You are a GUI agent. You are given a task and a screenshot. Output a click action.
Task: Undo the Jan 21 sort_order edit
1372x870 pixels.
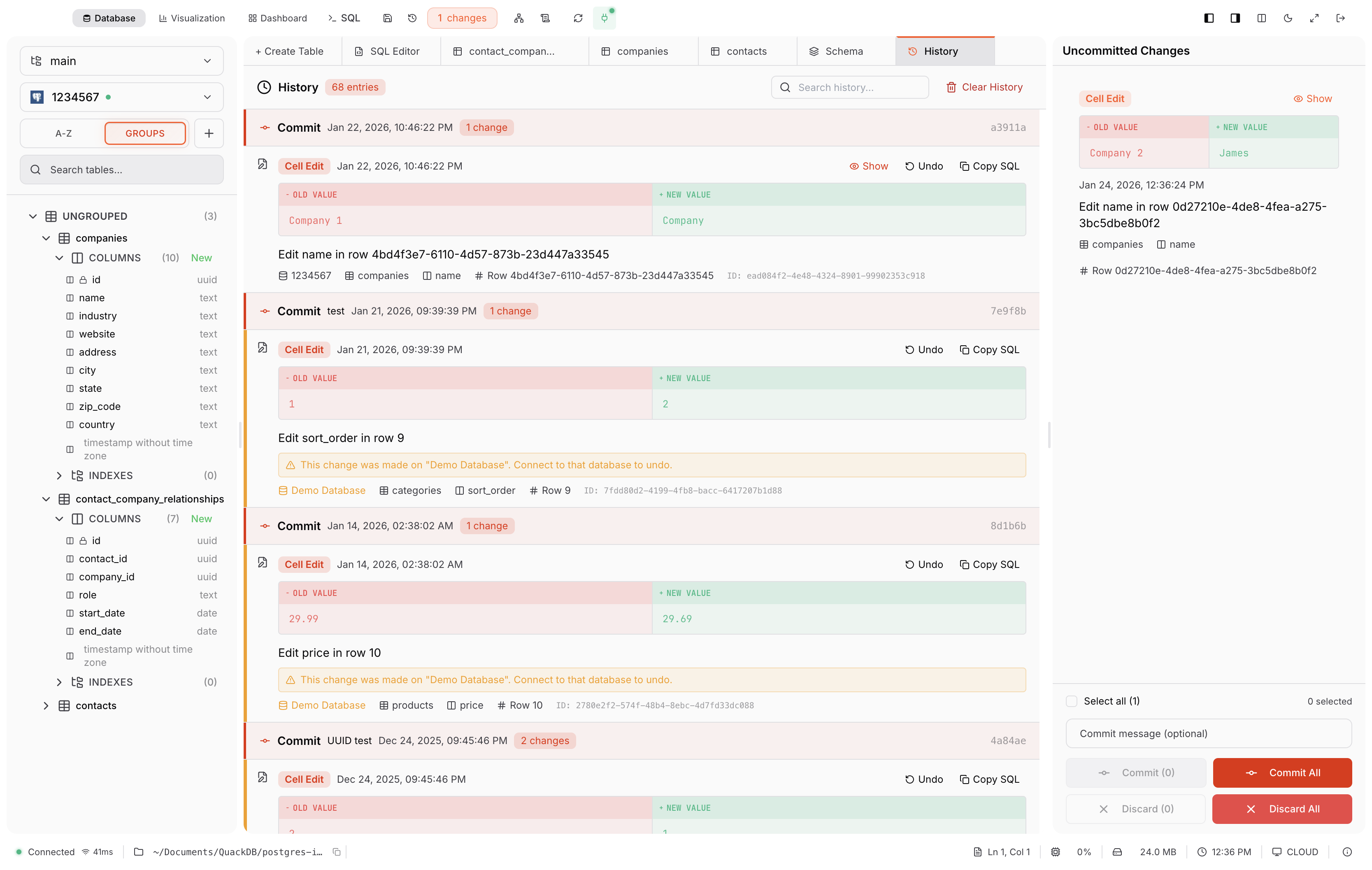tap(924, 350)
